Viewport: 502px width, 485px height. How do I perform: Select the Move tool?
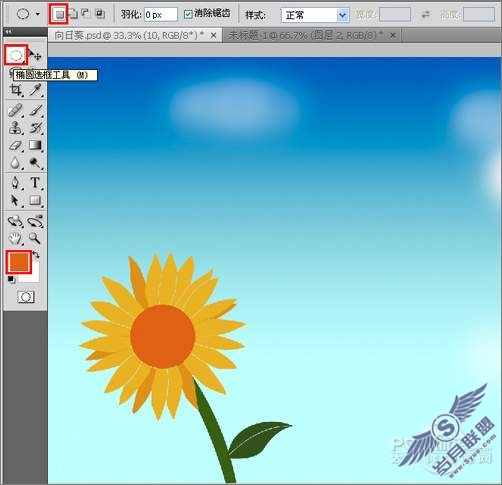coord(35,55)
